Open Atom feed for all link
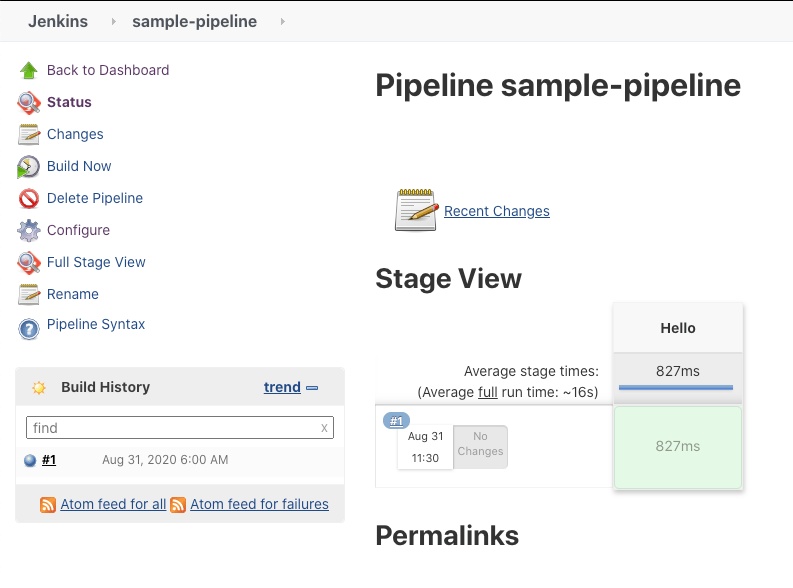Screen dimensions: 793x588 tap(113, 504)
